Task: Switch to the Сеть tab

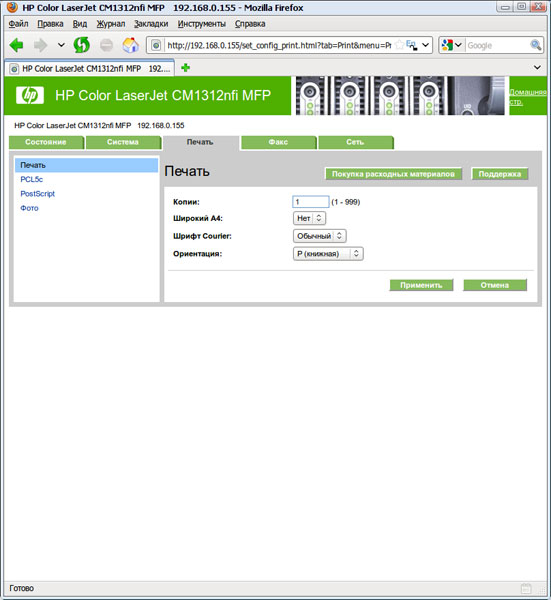Action: pos(355,142)
